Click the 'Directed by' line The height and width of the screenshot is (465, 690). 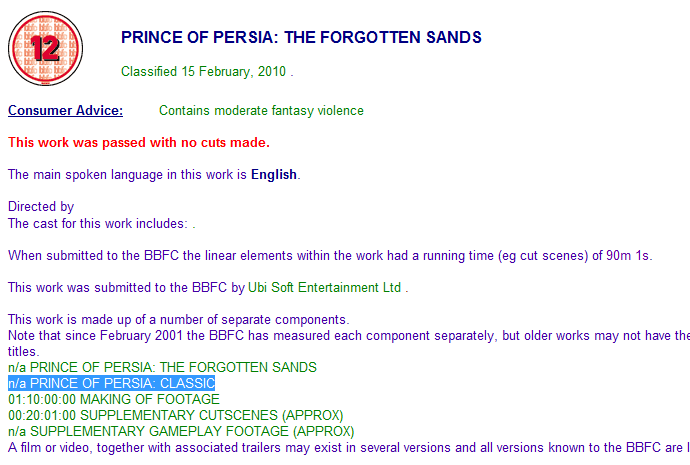click(x=41, y=207)
